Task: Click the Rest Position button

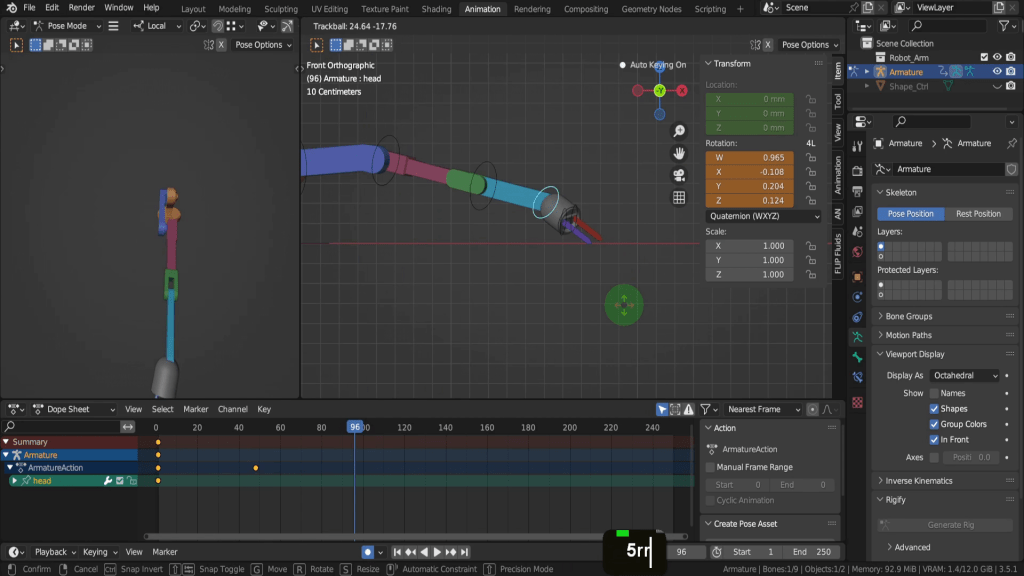Action: pos(978,214)
